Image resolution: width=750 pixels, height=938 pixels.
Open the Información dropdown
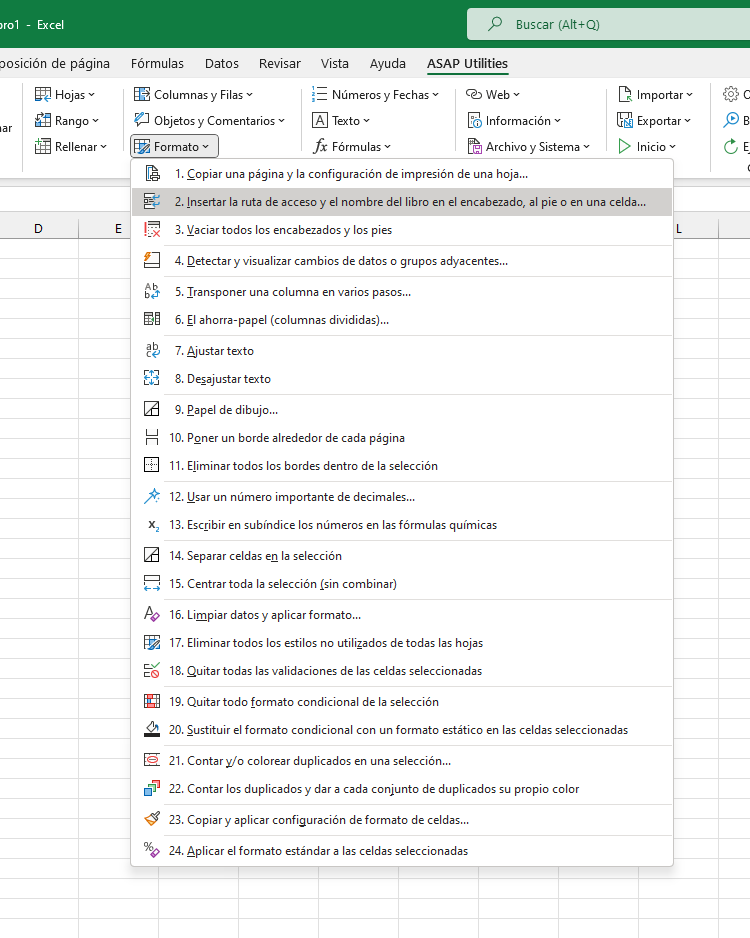click(x=514, y=120)
